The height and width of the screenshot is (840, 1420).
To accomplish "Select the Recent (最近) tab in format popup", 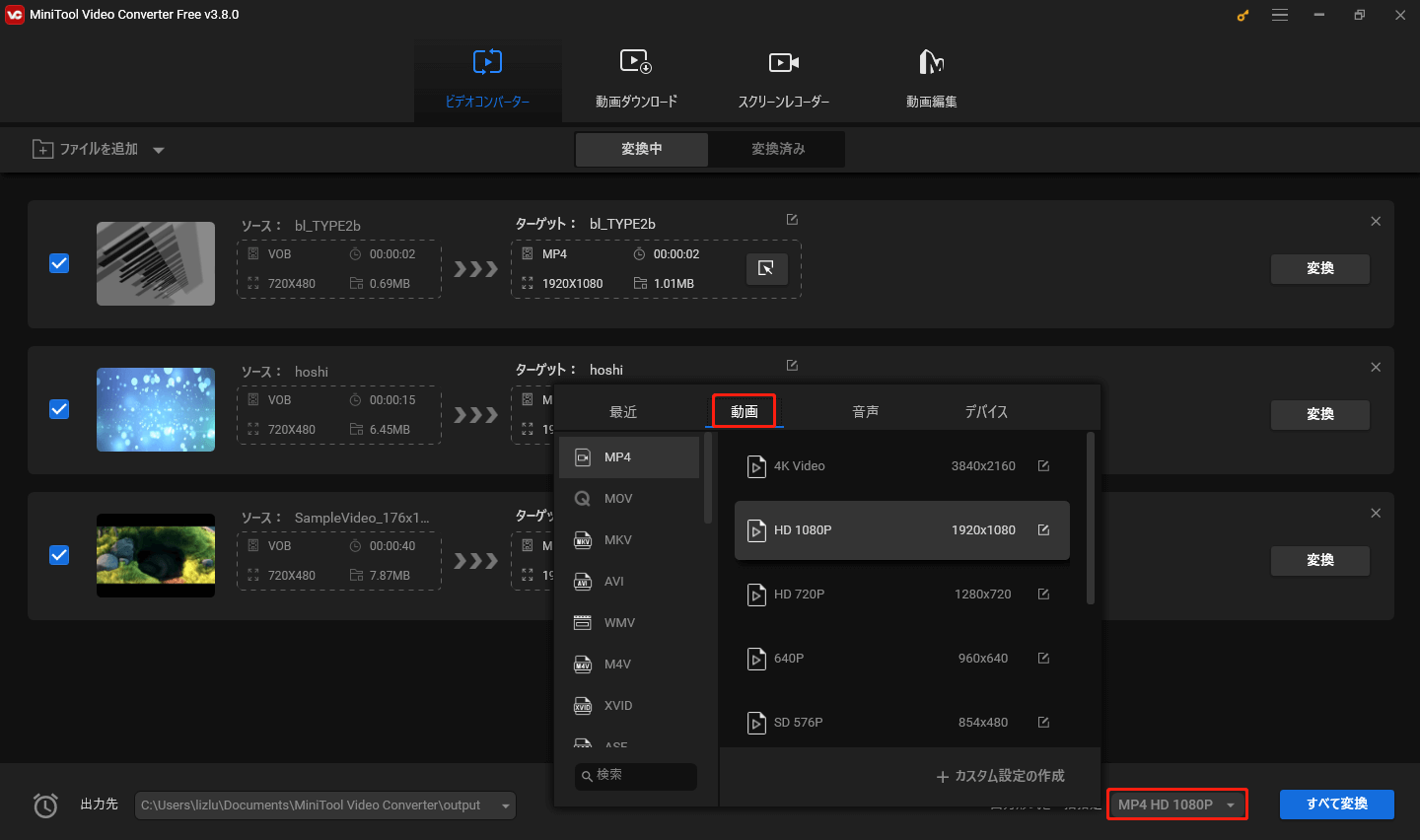I will (x=623, y=411).
